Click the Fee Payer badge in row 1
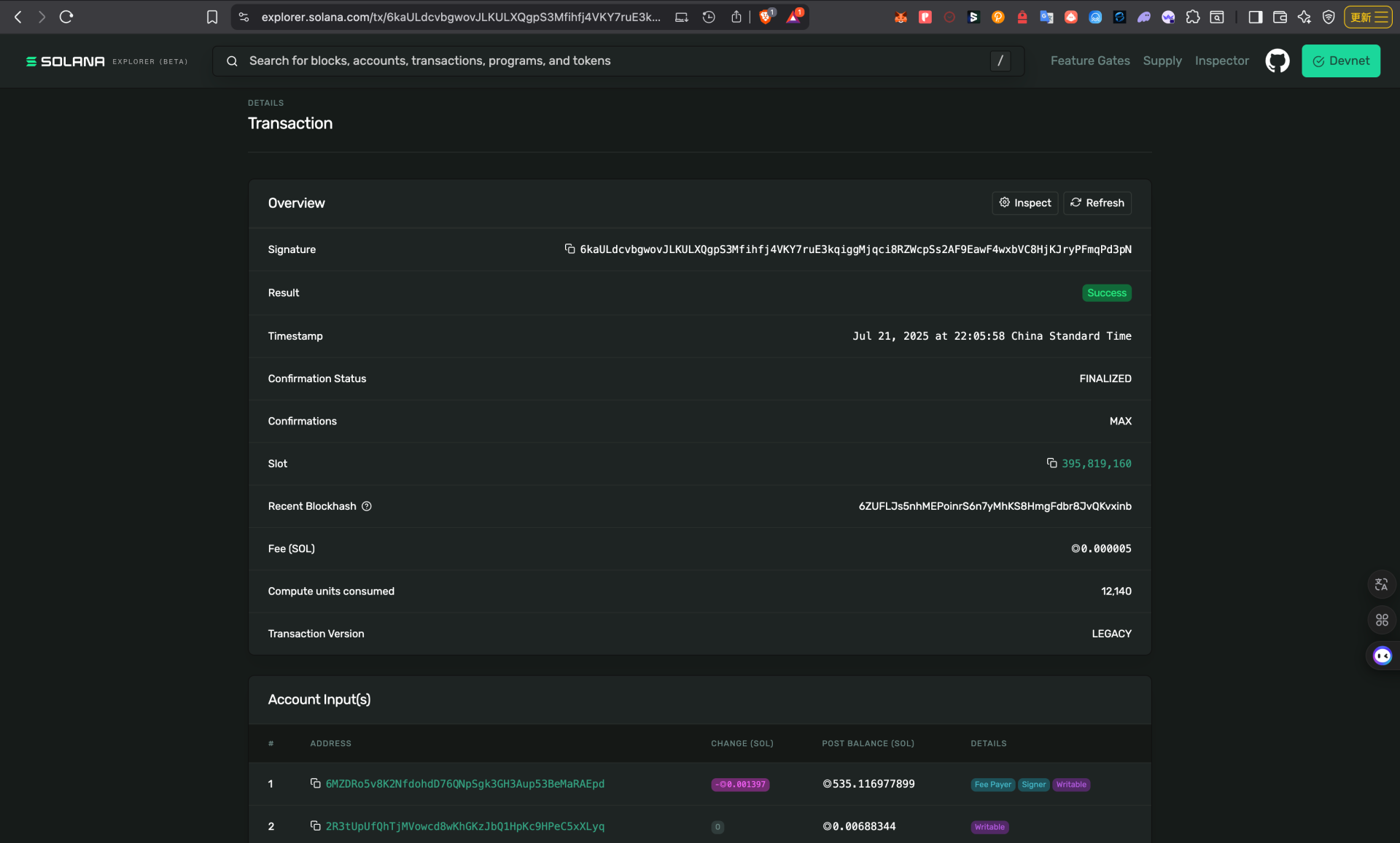Screen dimensions: 1400x843 pyautogui.click(x=992, y=785)
